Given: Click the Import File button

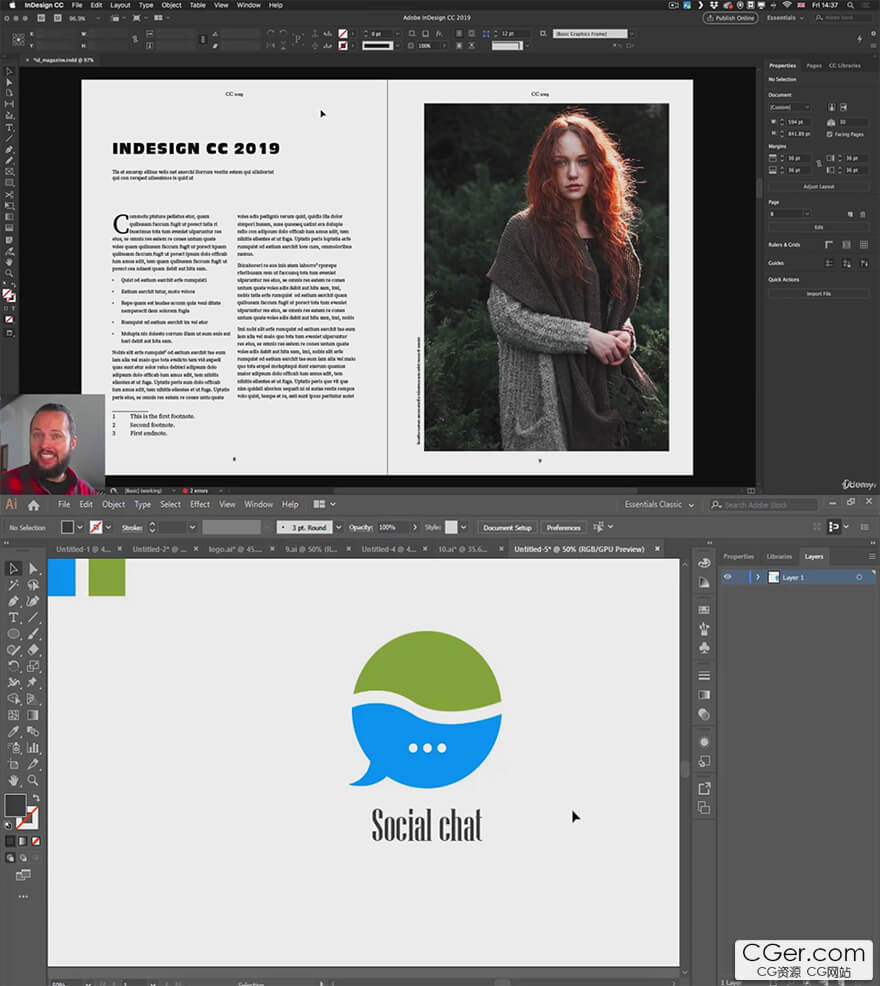Looking at the screenshot, I should (x=818, y=294).
